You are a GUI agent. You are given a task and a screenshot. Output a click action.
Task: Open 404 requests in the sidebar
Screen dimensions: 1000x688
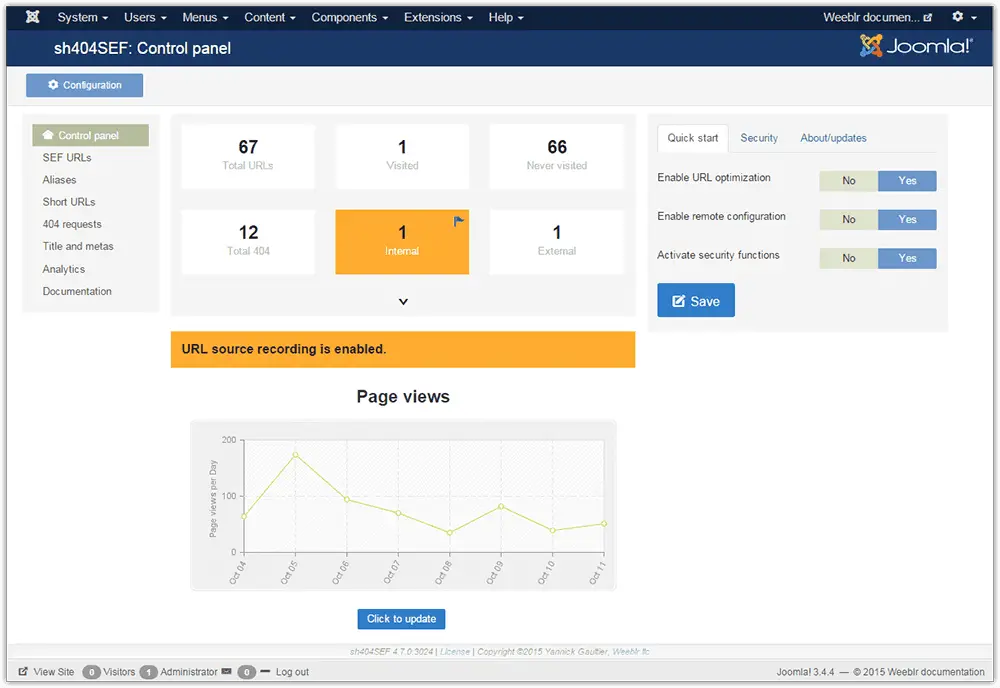point(72,224)
